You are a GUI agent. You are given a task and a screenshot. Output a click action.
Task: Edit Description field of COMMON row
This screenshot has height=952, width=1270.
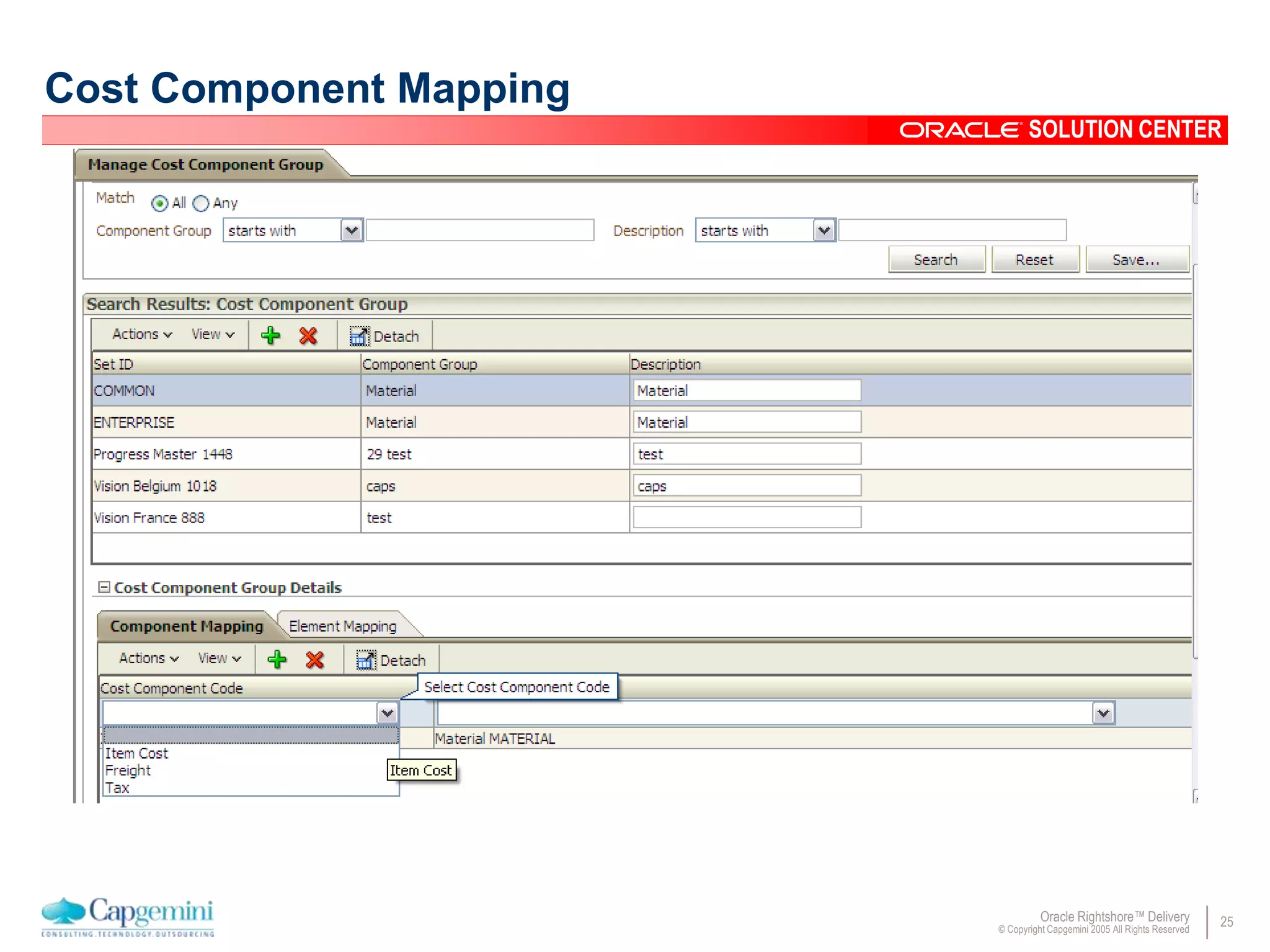pos(747,390)
